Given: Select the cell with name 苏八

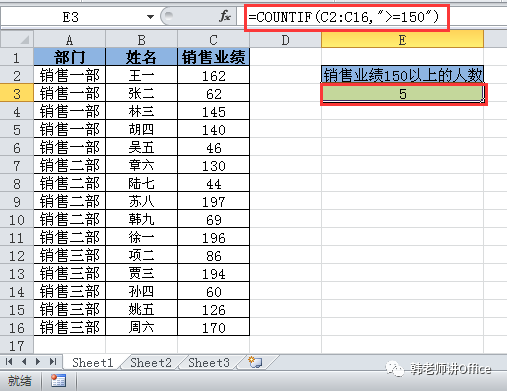Looking at the screenshot, I should (141, 201).
